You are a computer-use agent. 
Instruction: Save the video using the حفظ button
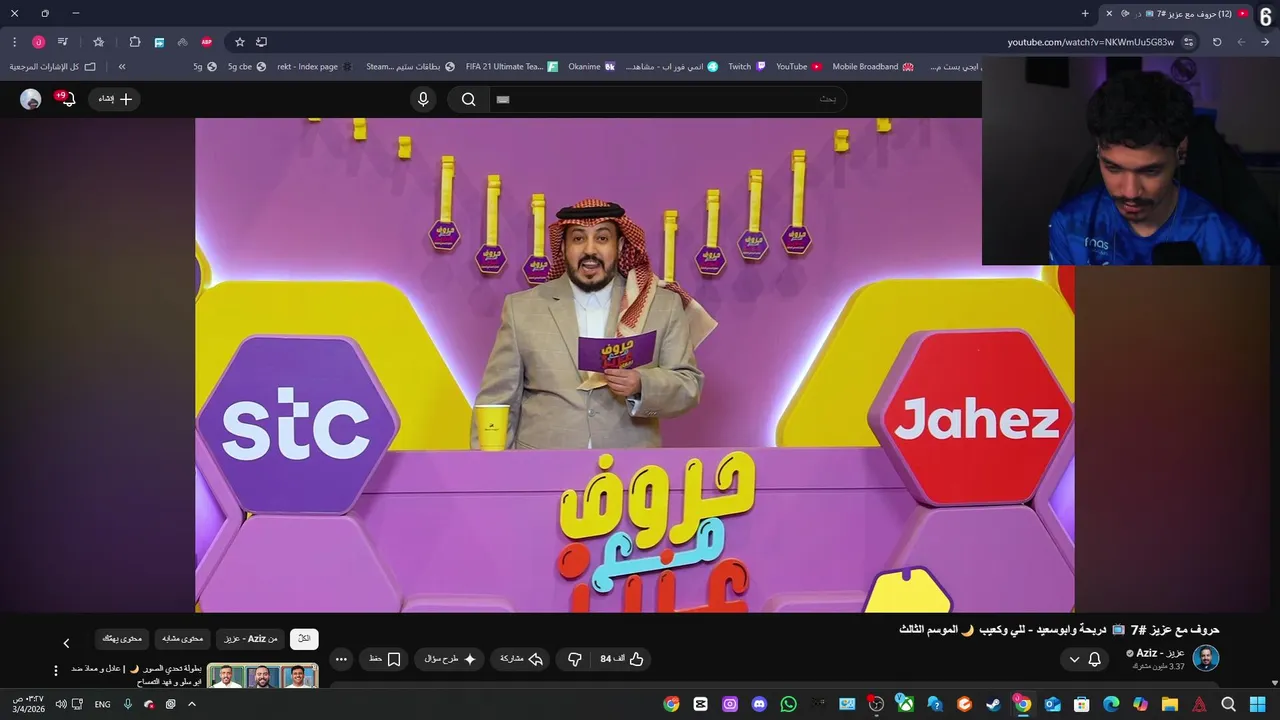coord(385,659)
